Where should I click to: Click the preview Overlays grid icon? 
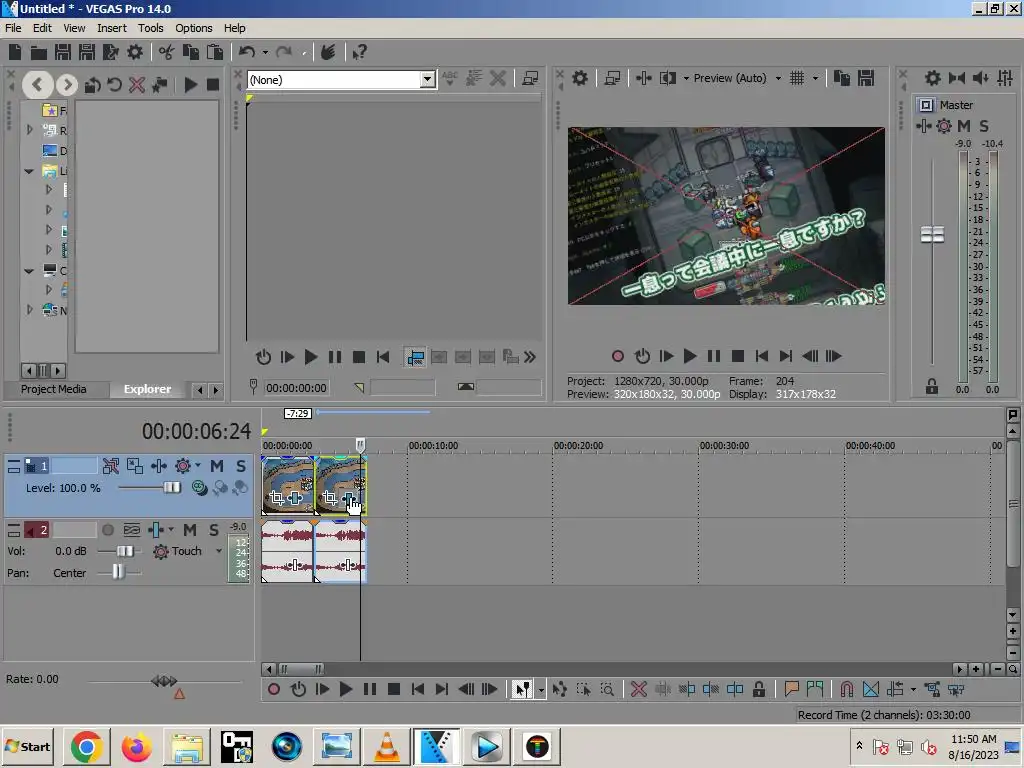tap(797, 78)
